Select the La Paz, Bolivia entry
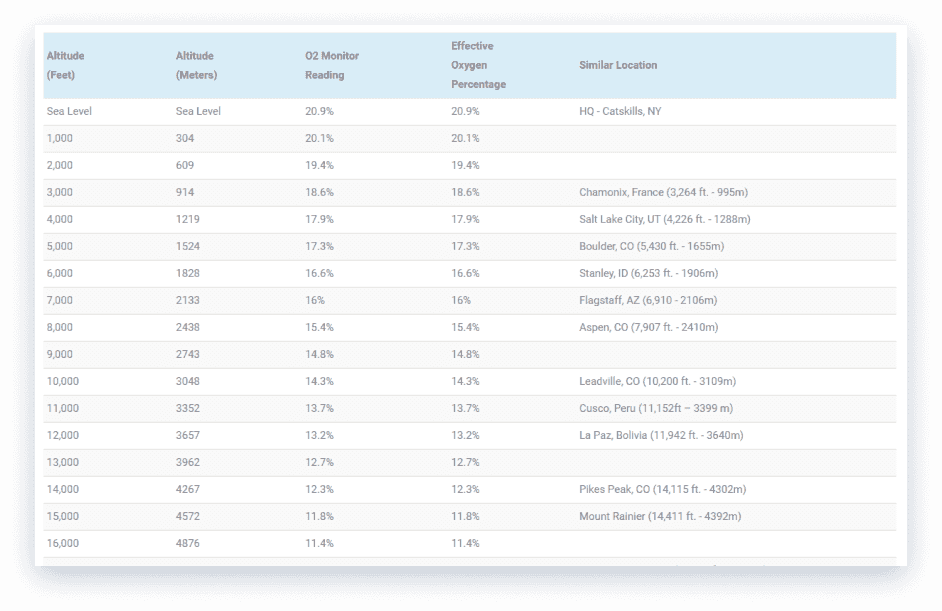 [x=661, y=435]
